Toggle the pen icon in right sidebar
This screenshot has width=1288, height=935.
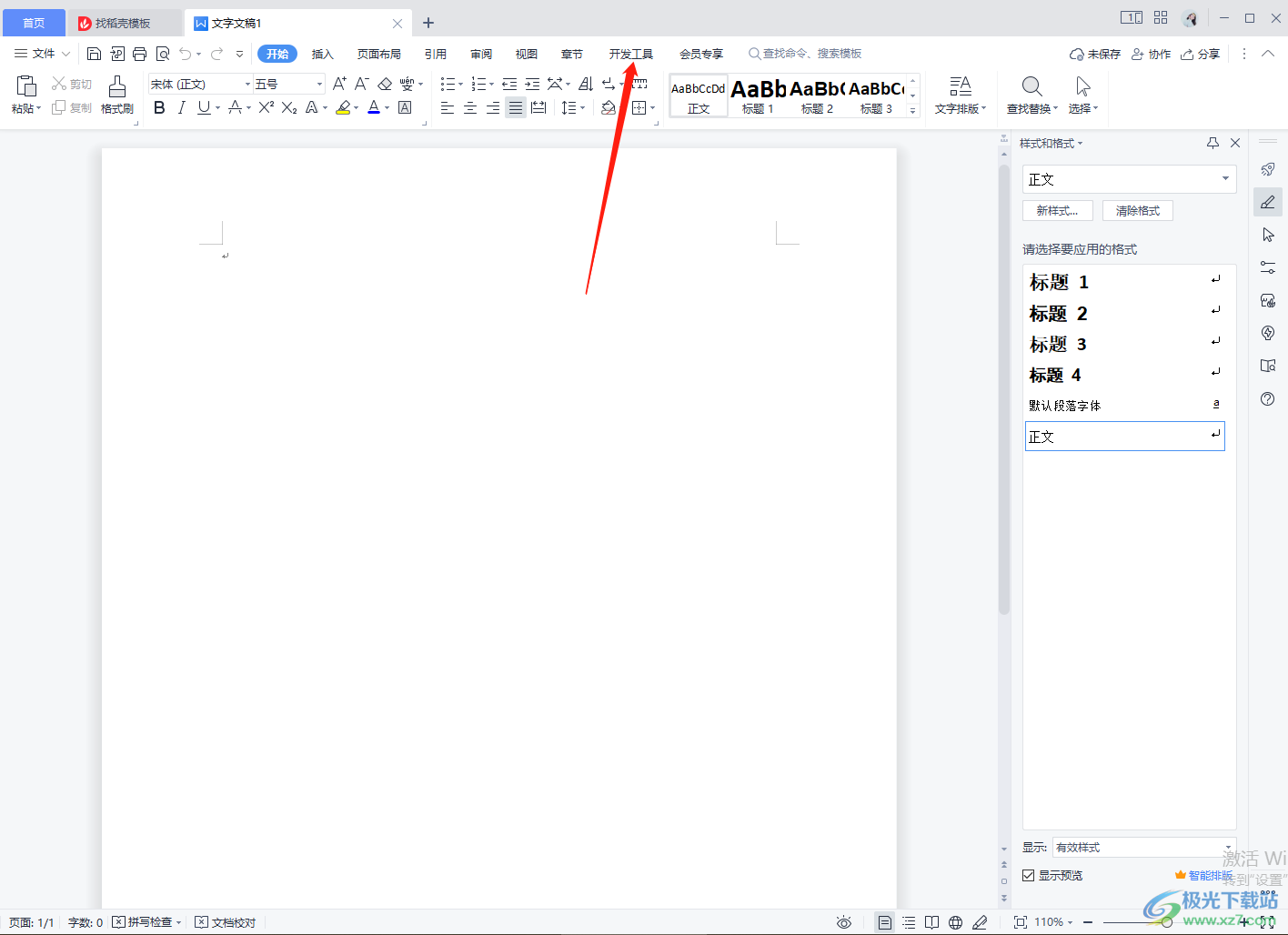[x=1268, y=202]
